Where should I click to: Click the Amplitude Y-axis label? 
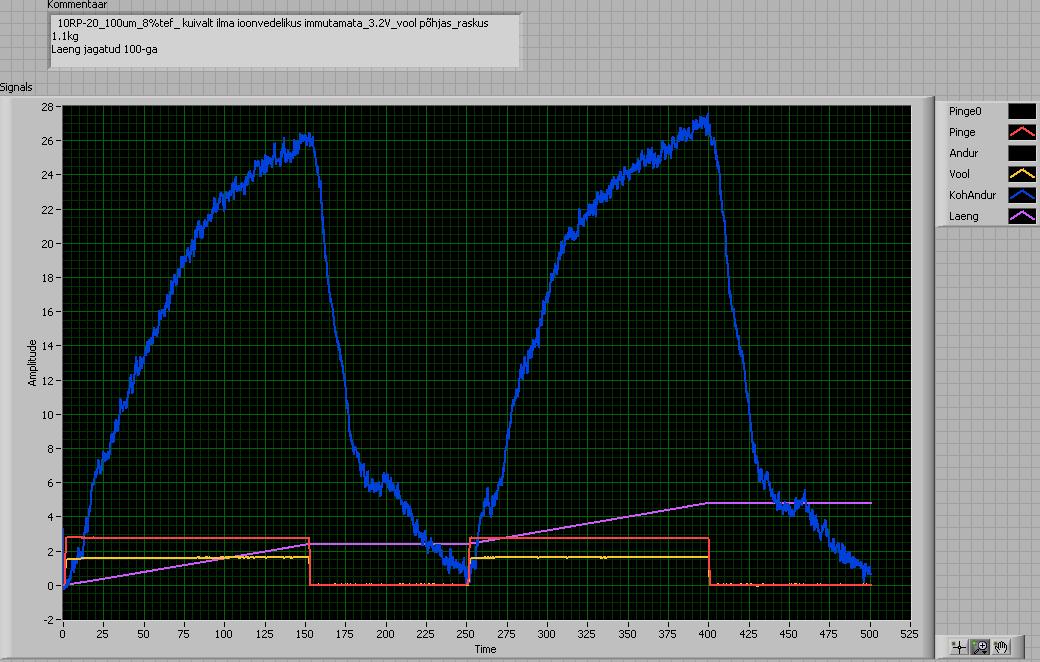click(33, 362)
